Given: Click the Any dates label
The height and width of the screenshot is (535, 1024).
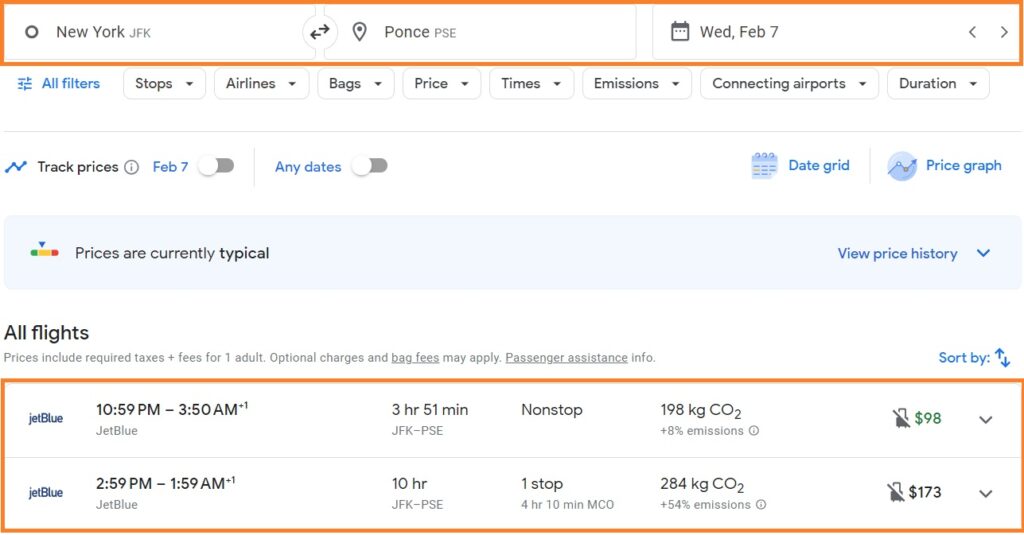Looking at the screenshot, I should (308, 167).
